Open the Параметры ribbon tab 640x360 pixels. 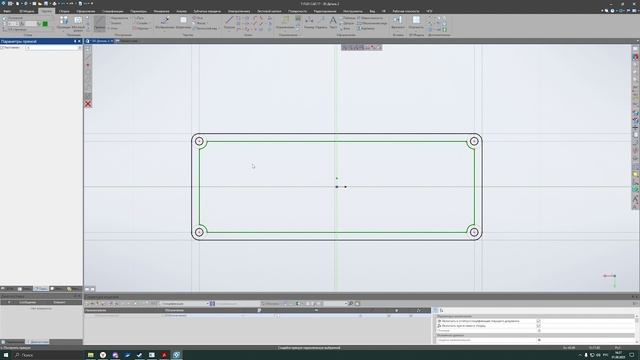pos(139,11)
